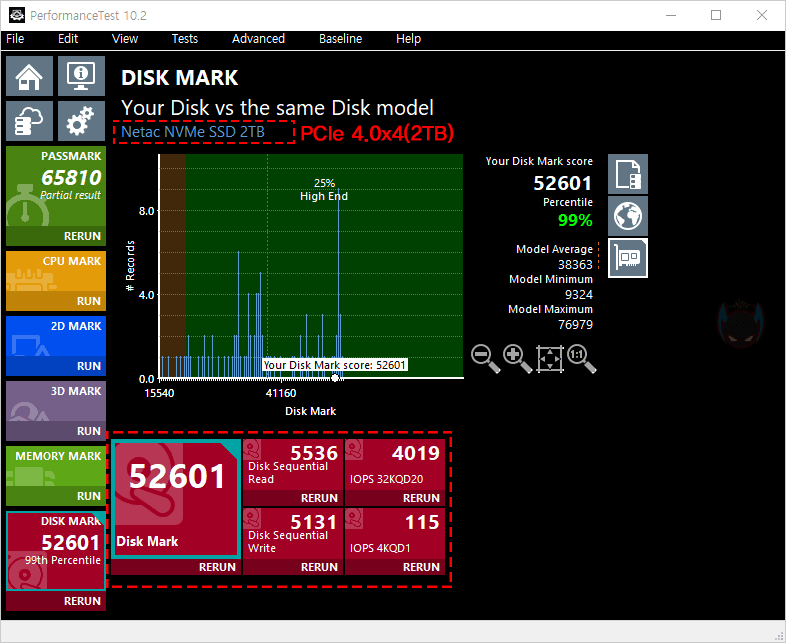Image resolution: width=786 pixels, height=643 pixels.
Task: Click the Model Maximum value 76979
Action: pos(575,324)
